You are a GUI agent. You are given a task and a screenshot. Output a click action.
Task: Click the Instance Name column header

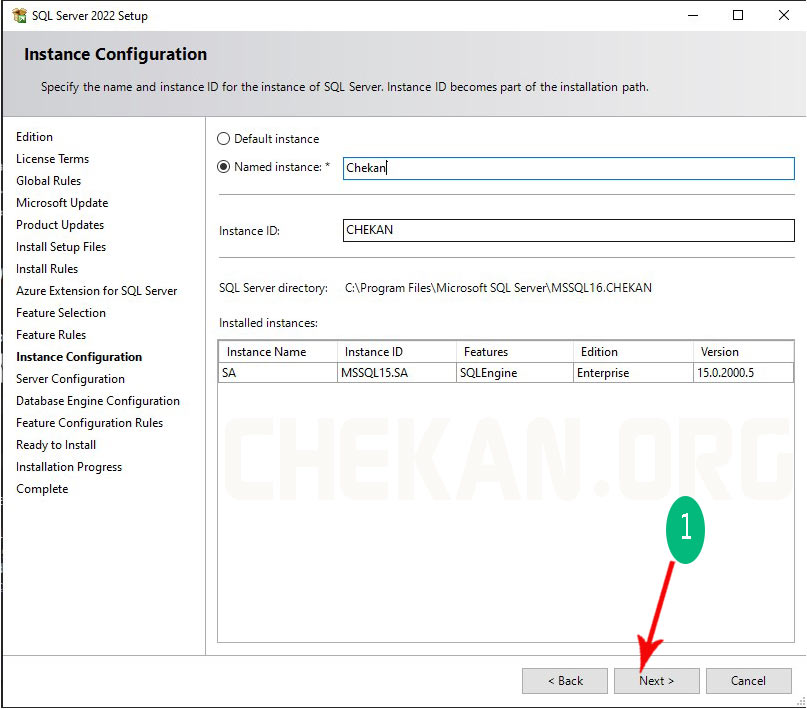coord(278,352)
